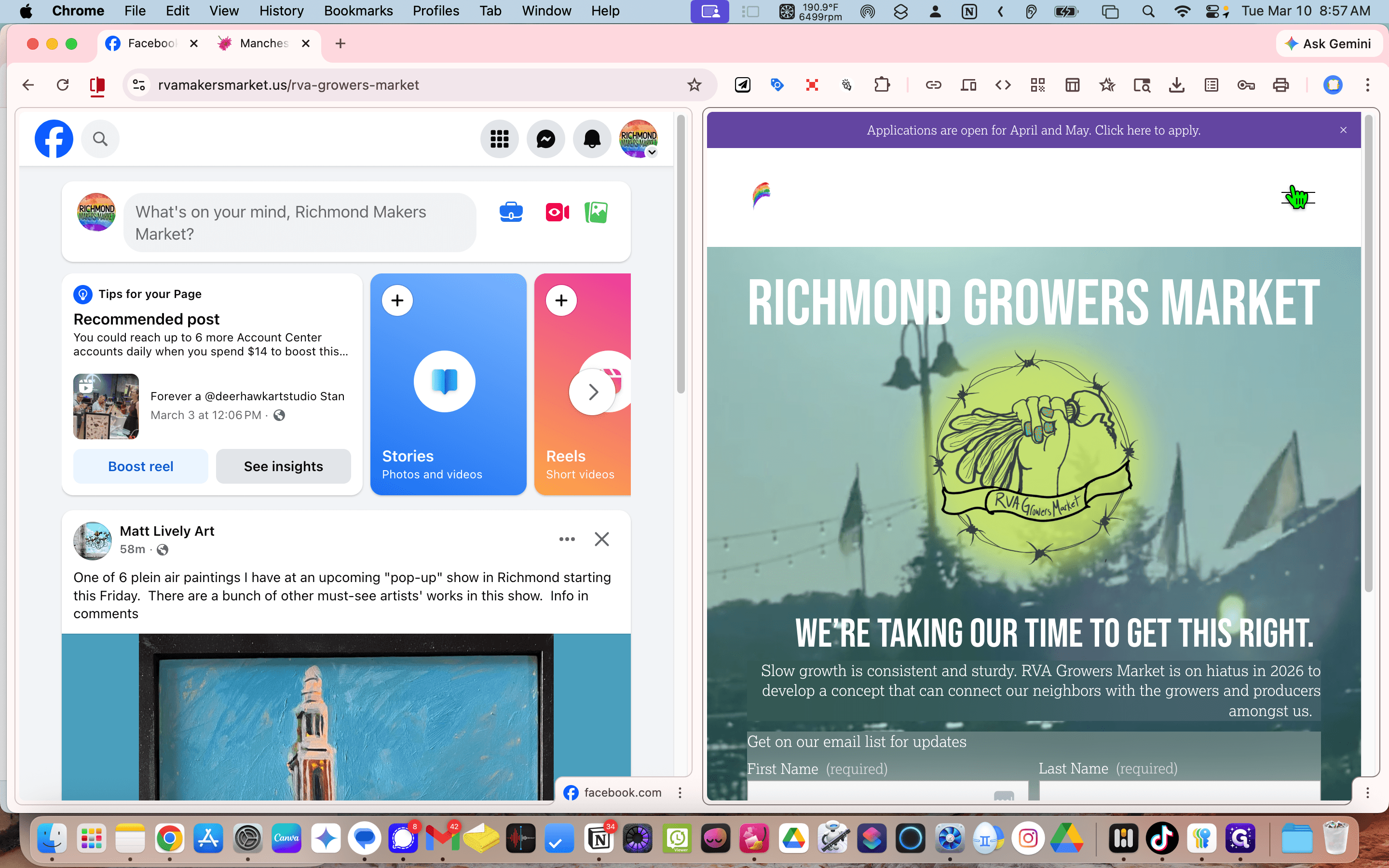Image resolution: width=1389 pixels, height=868 pixels.
Task: Click What's on your mind input
Action: pos(300,223)
